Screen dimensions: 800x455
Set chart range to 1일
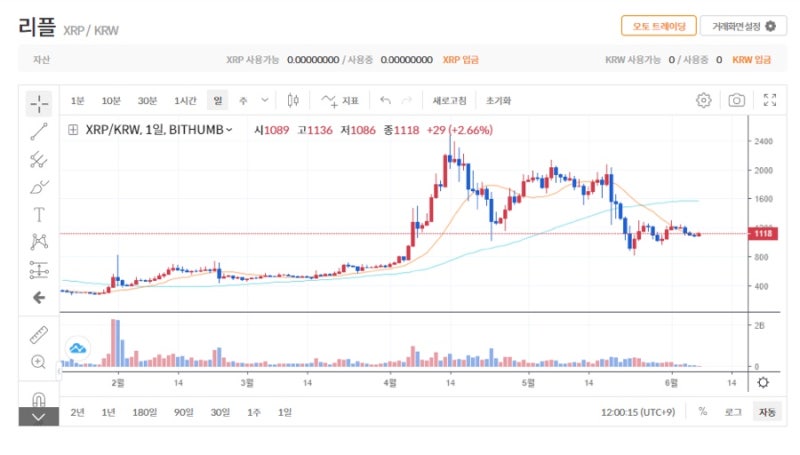pos(285,412)
